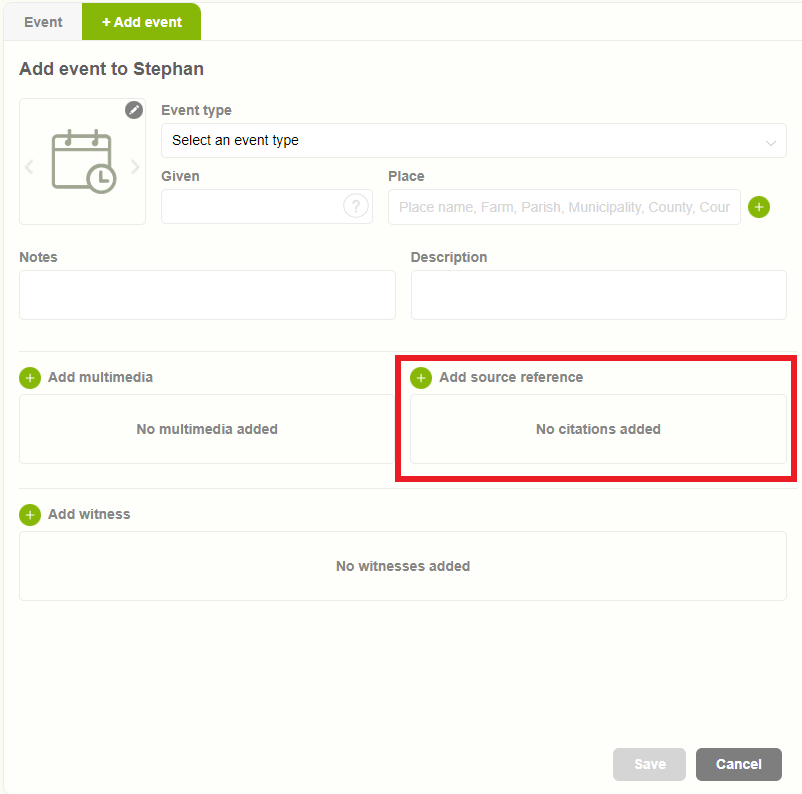Click the pencil edit icon on event image
Viewport: 802px width, 794px height.
(x=134, y=110)
